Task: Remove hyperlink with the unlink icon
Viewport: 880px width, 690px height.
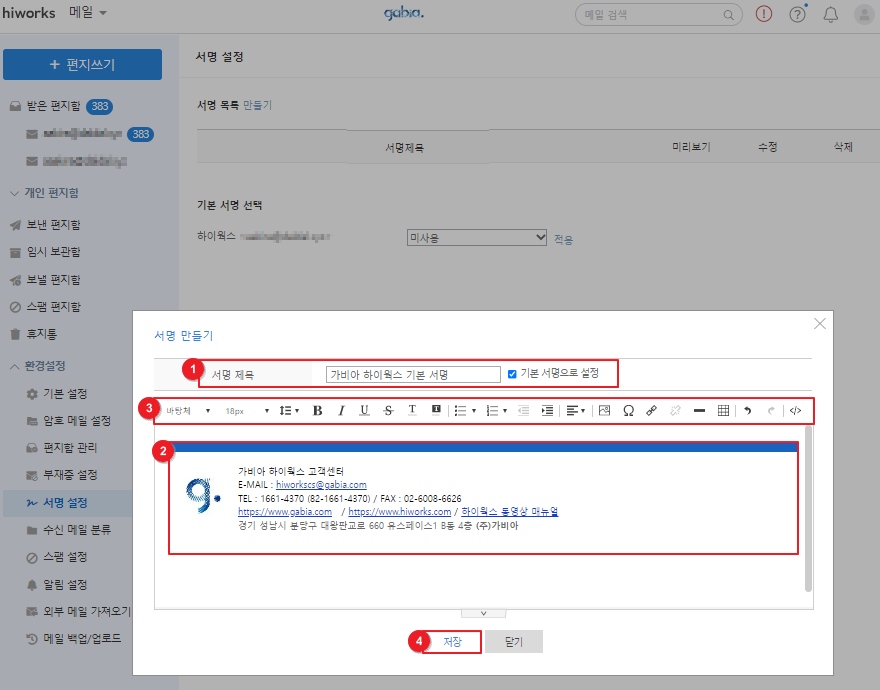Action: (676, 410)
